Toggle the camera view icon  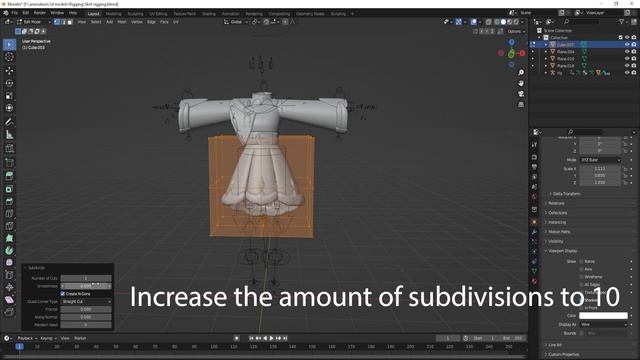tap(521, 94)
